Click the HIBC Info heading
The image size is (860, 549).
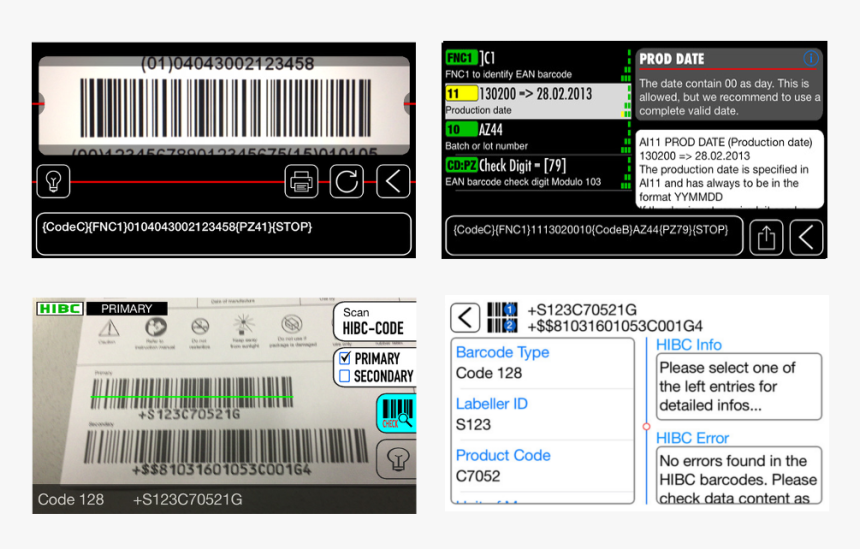pos(689,344)
